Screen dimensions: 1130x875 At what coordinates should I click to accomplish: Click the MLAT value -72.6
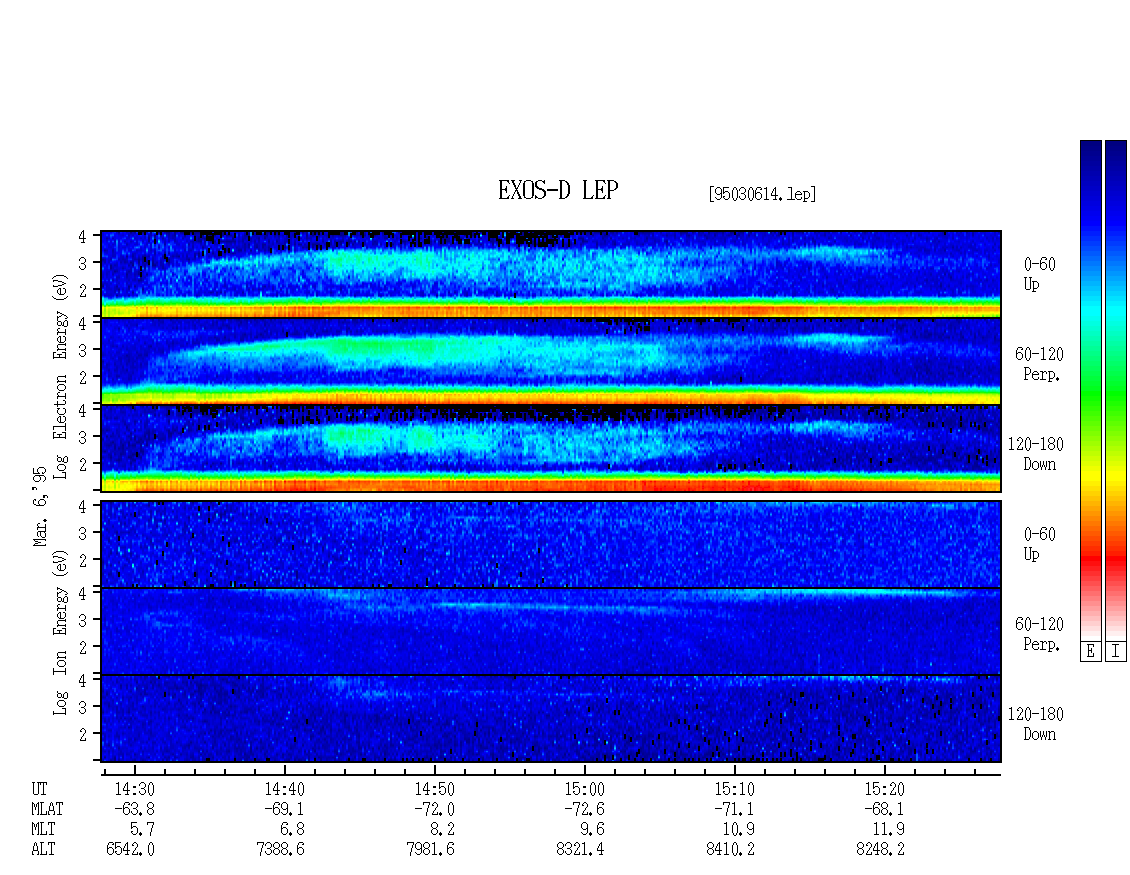584,809
